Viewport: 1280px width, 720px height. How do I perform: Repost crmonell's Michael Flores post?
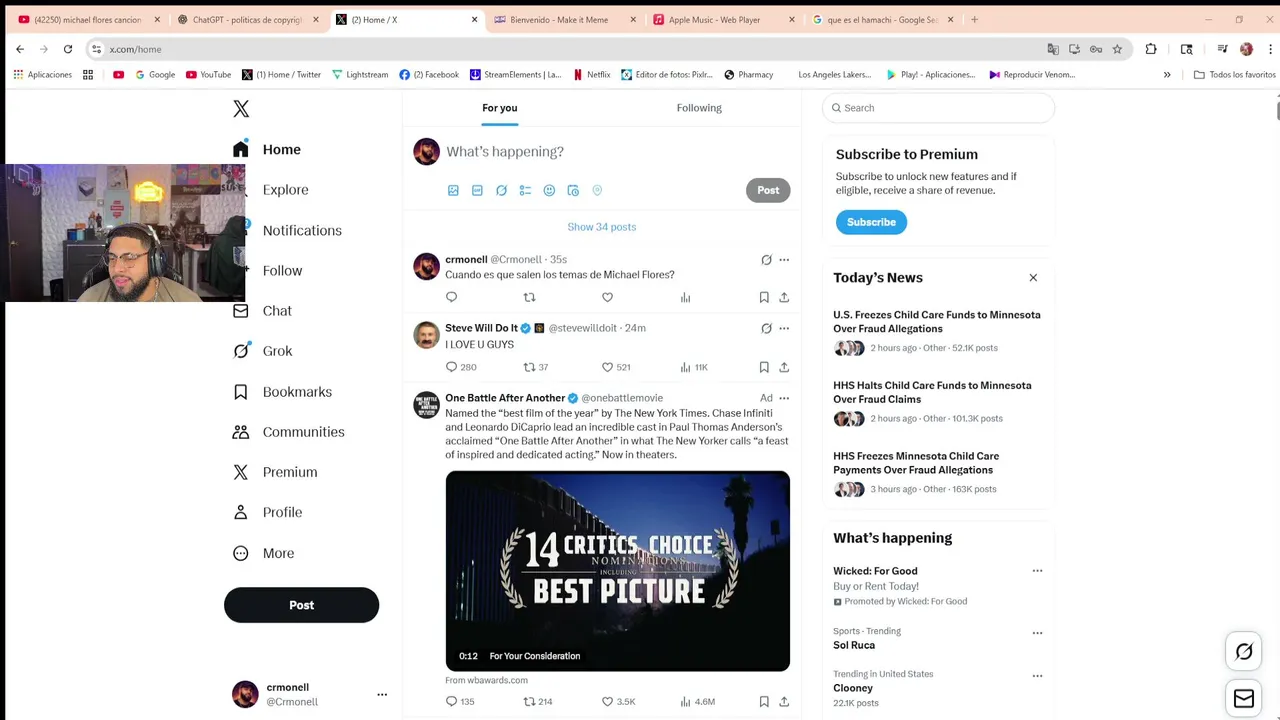point(529,297)
